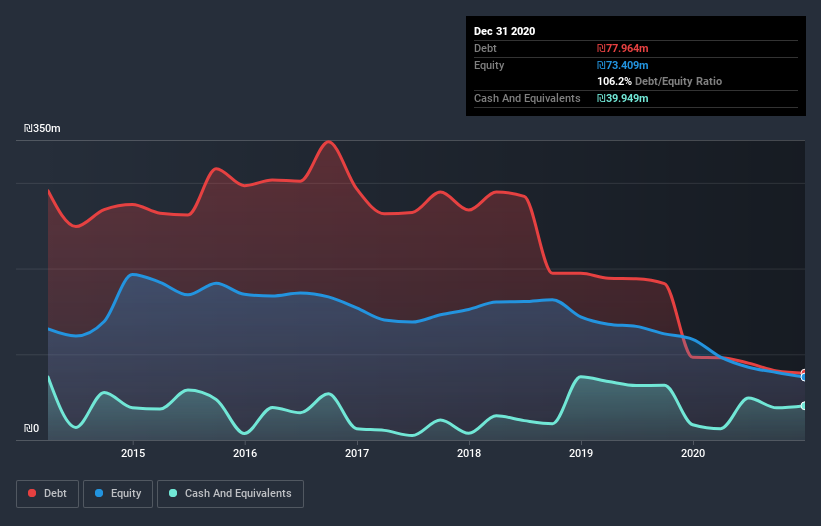The width and height of the screenshot is (821, 526).
Task: Click the teal Cash legend dot
Action: click(x=173, y=493)
